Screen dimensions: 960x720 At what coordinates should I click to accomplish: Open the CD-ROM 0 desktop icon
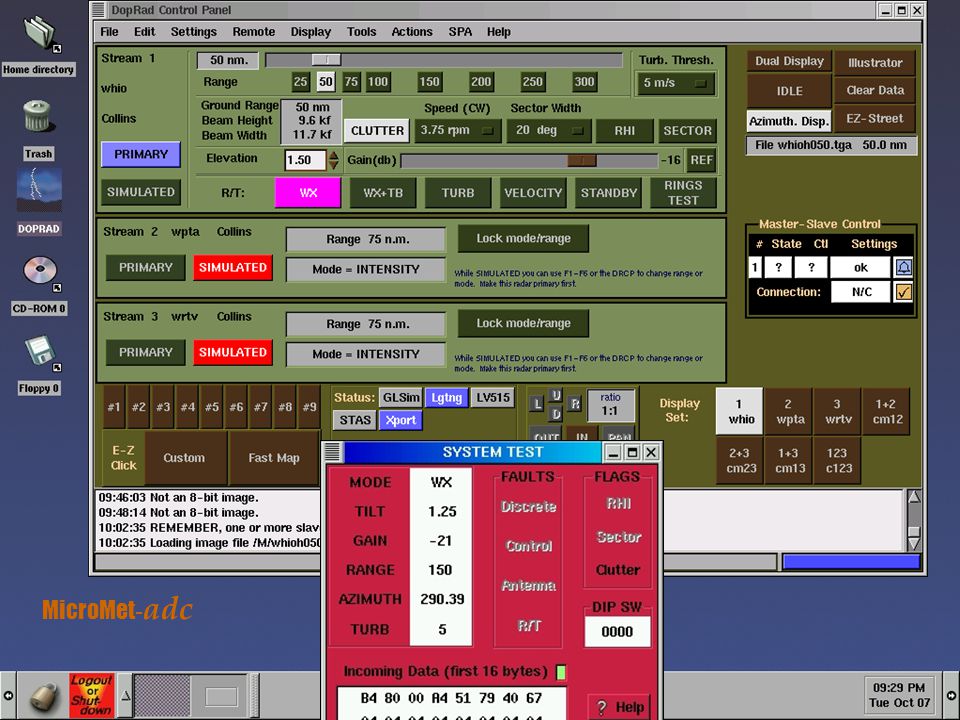coord(41,272)
